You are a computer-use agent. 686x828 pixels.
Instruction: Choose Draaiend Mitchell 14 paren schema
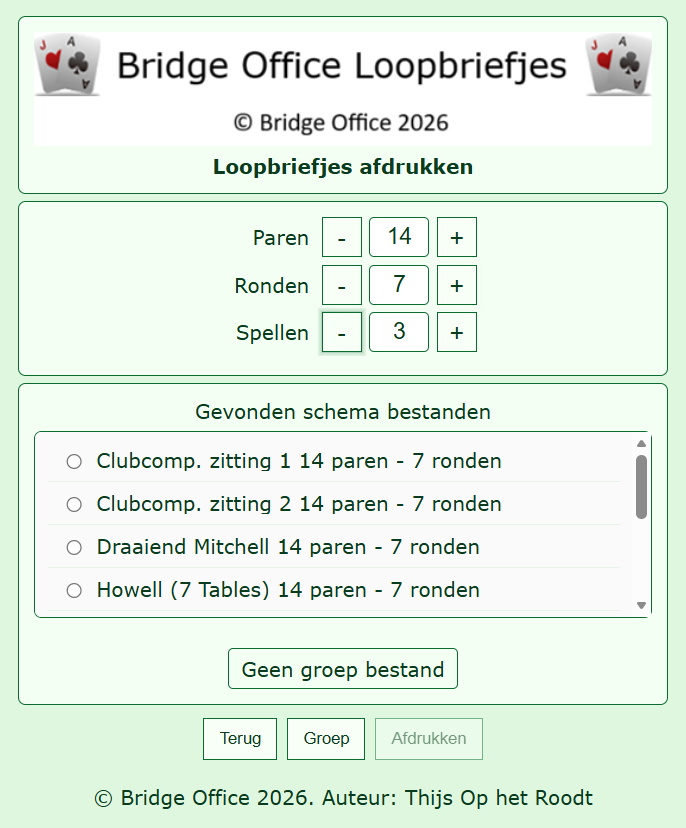[x=74, y=548]
